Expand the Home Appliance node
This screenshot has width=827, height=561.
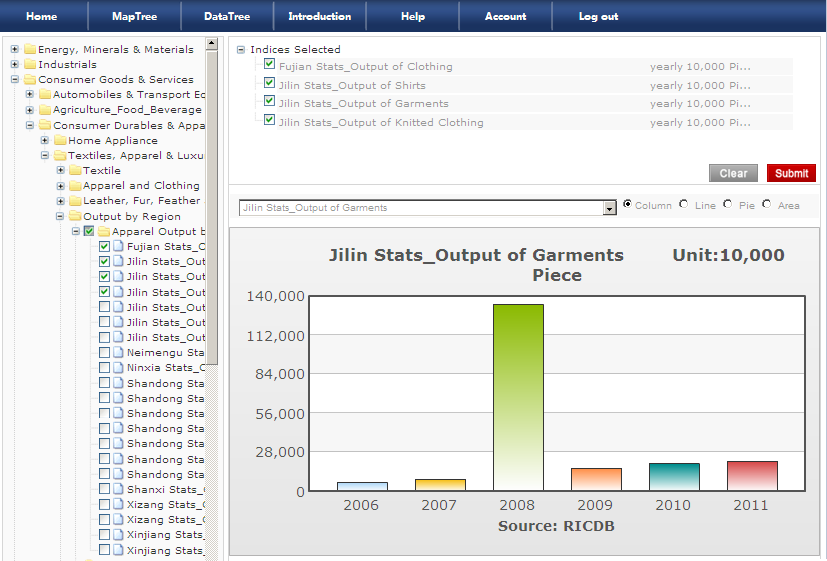[x=45, y=140]
